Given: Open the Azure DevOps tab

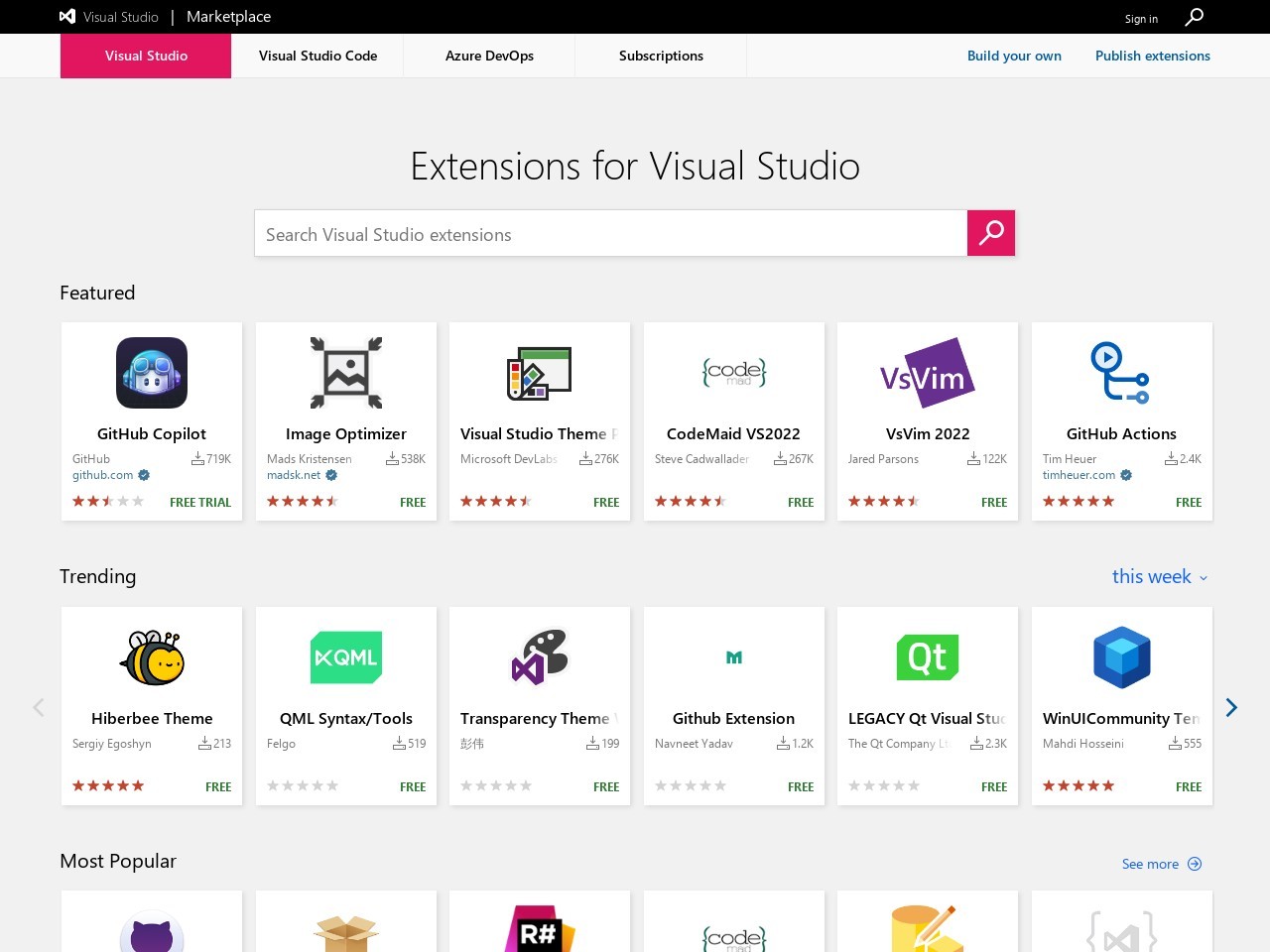Looking at the screenshot, I should pos(489,56).
